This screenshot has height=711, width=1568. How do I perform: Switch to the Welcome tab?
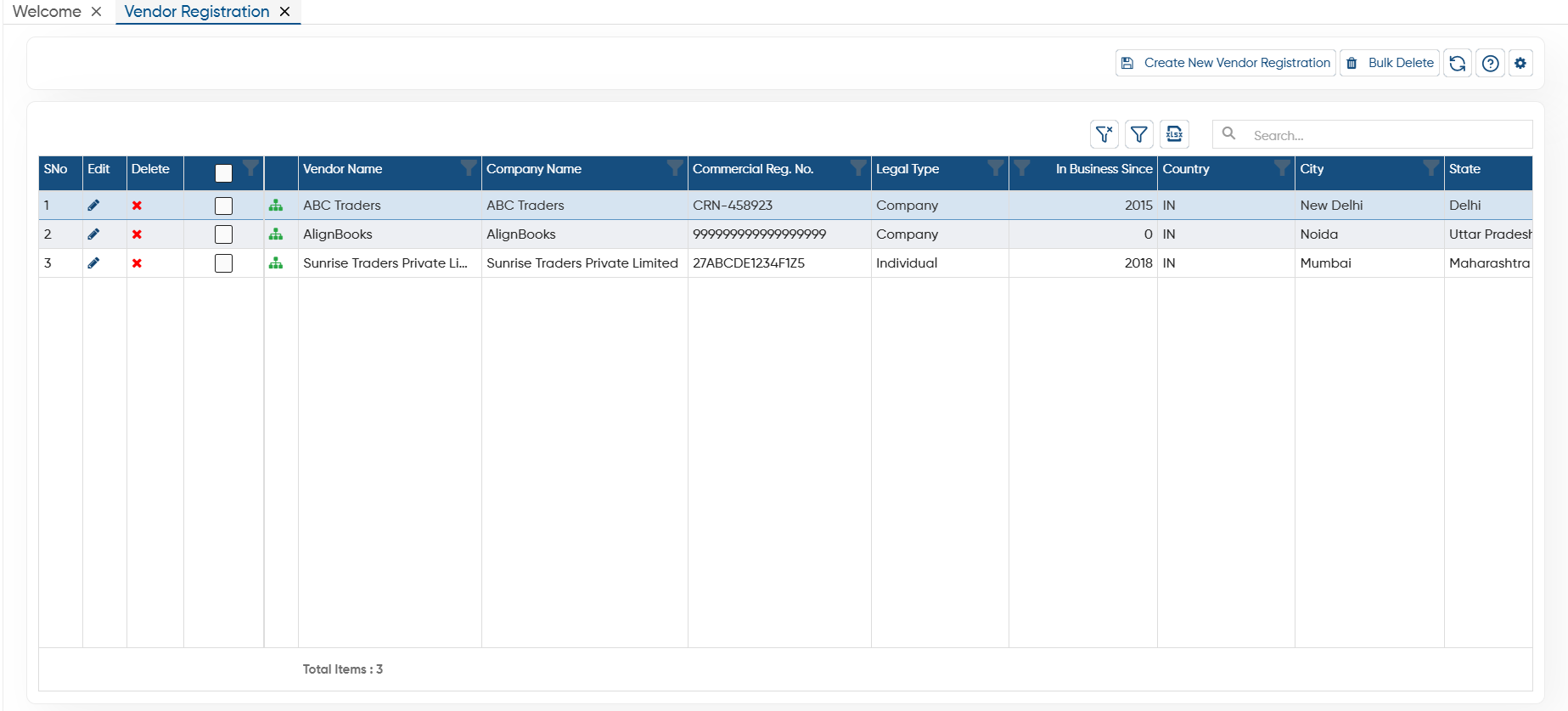click(x=47, y=12)
